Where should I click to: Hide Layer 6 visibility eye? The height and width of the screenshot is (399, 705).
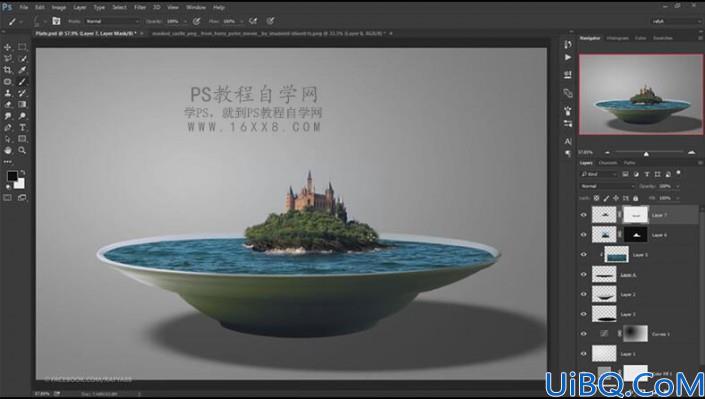(584, 235)
